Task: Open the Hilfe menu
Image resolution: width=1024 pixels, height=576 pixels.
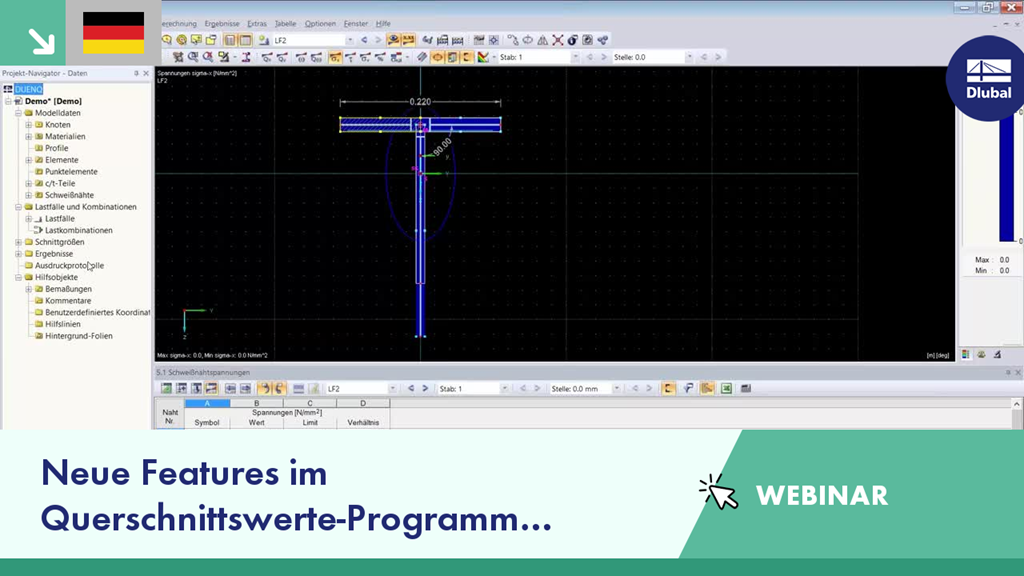Action: (383, 24)
